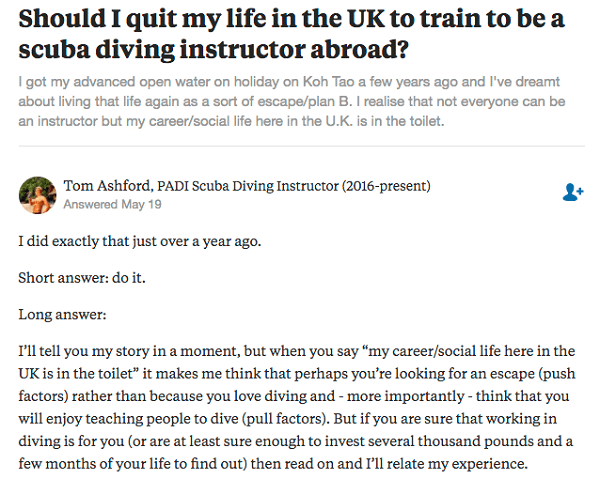Click 'scuba diving instructor abroad?' in the heading
The width and height of the screenshot is (600, 479).
click(x=214, y=49)
